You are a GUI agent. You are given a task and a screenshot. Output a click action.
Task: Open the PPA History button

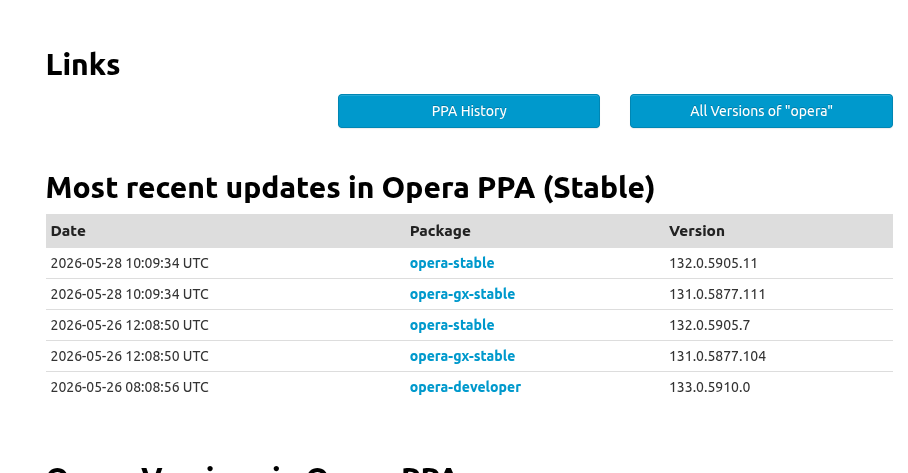(x=468, y=111)
